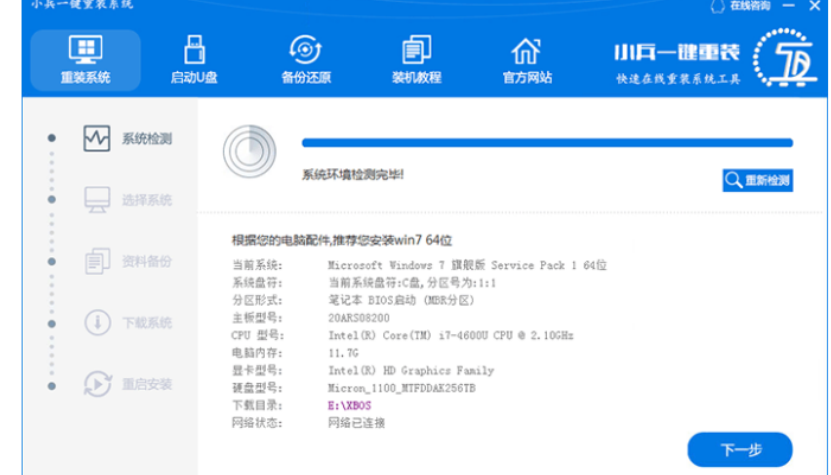Go to 装机教程 tab
The width and height of the screenshot is (831, 475).
[x=417, y=60]
